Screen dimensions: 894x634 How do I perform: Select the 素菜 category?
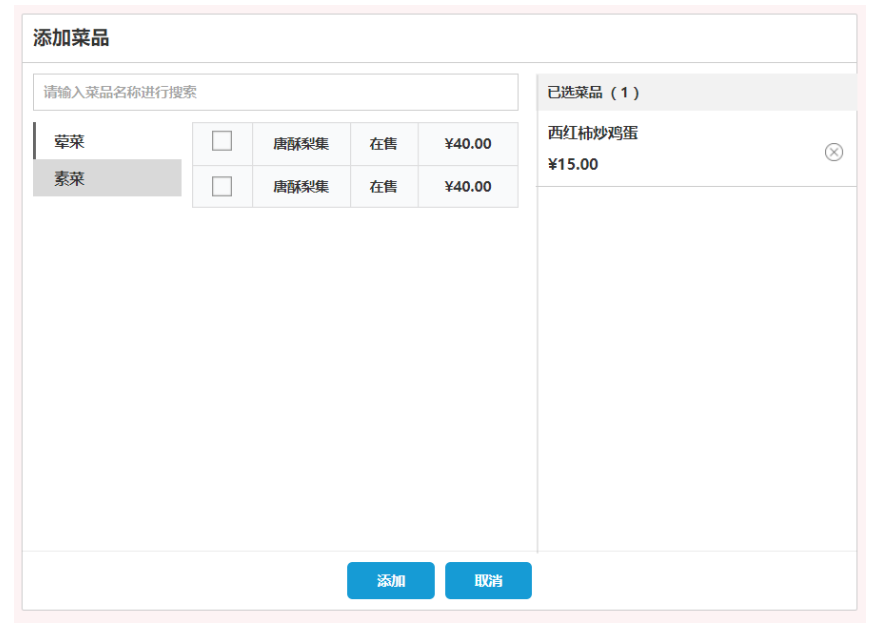tap(108, 178)
